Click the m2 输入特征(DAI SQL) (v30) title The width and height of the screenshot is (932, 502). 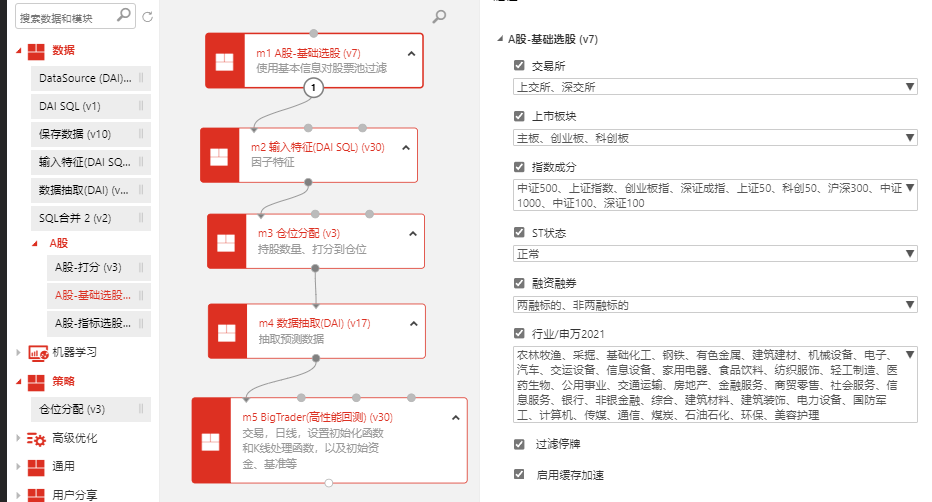point(318,147)
